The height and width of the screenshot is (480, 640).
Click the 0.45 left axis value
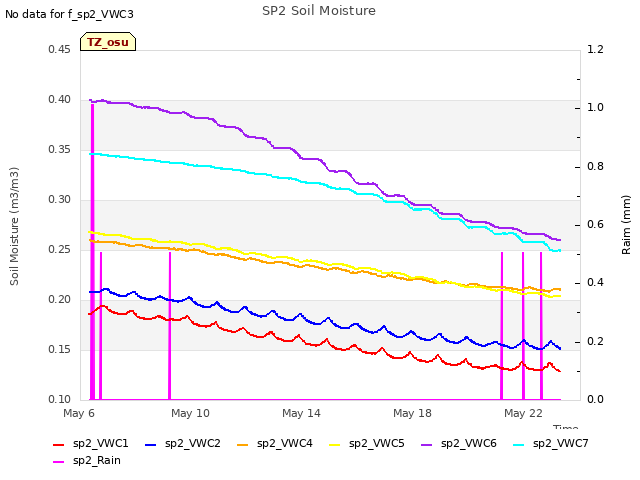coord(60,50)
